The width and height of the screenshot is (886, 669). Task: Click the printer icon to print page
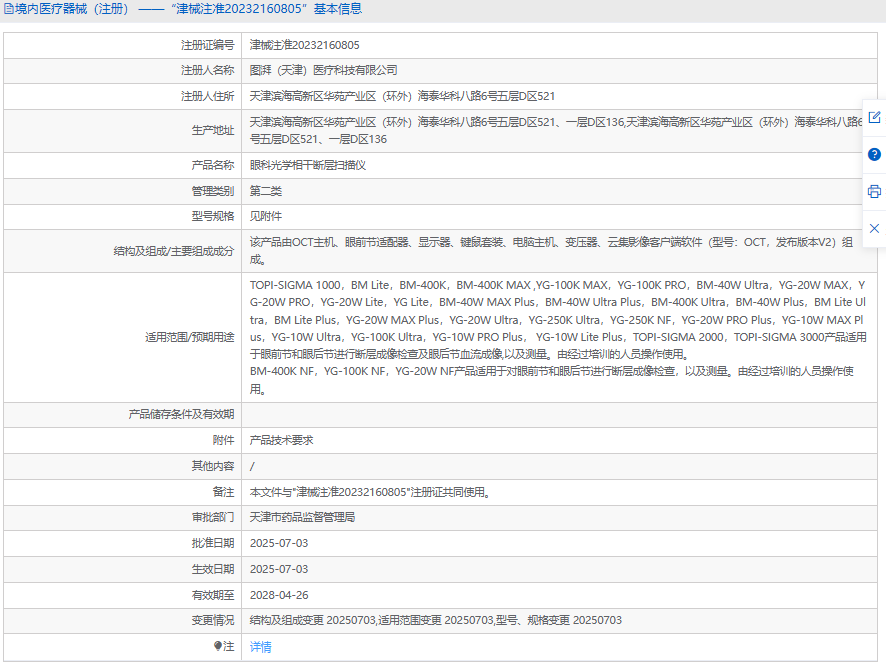(x=874, y=192)
